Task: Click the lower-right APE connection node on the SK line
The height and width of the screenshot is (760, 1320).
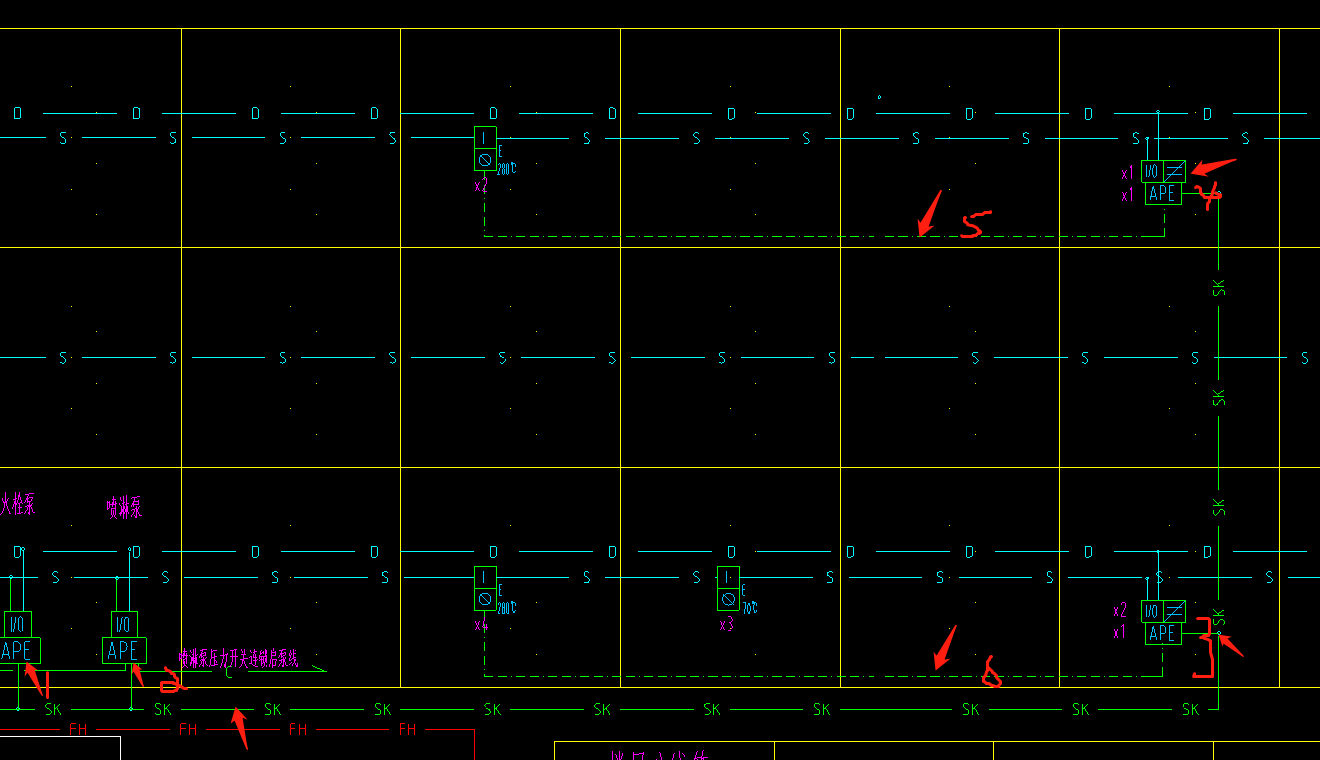Action: pyautogui.click(x=1219, y=633)
